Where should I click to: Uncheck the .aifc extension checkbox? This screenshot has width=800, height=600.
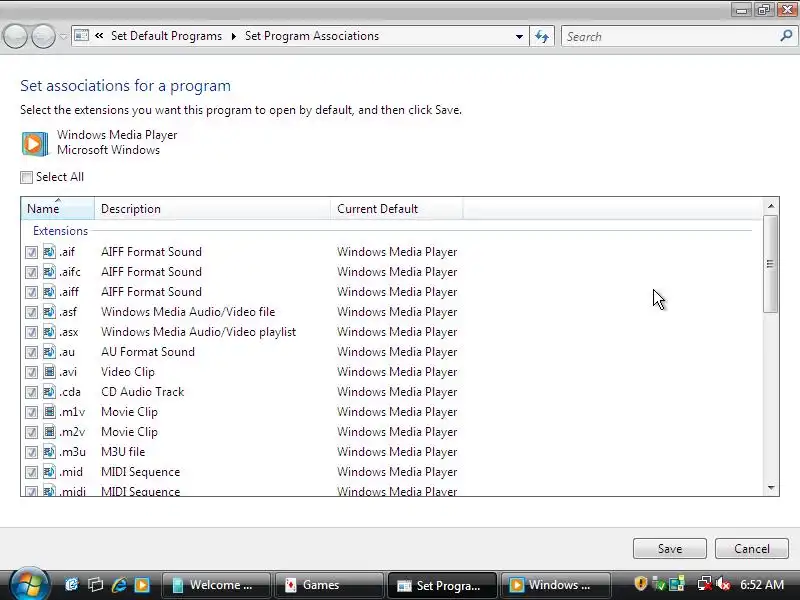click(x=31, y=272)
